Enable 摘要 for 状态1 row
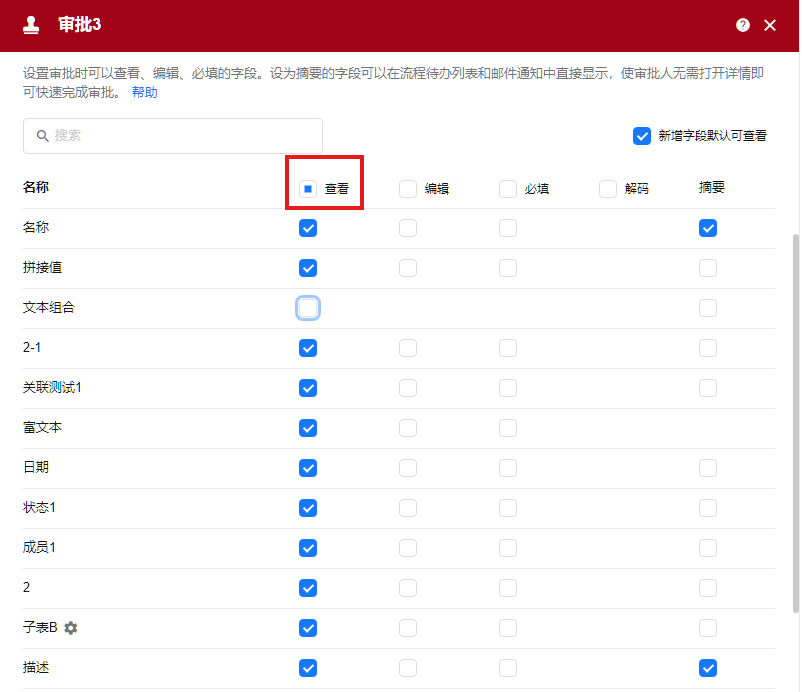 [708, 508]
